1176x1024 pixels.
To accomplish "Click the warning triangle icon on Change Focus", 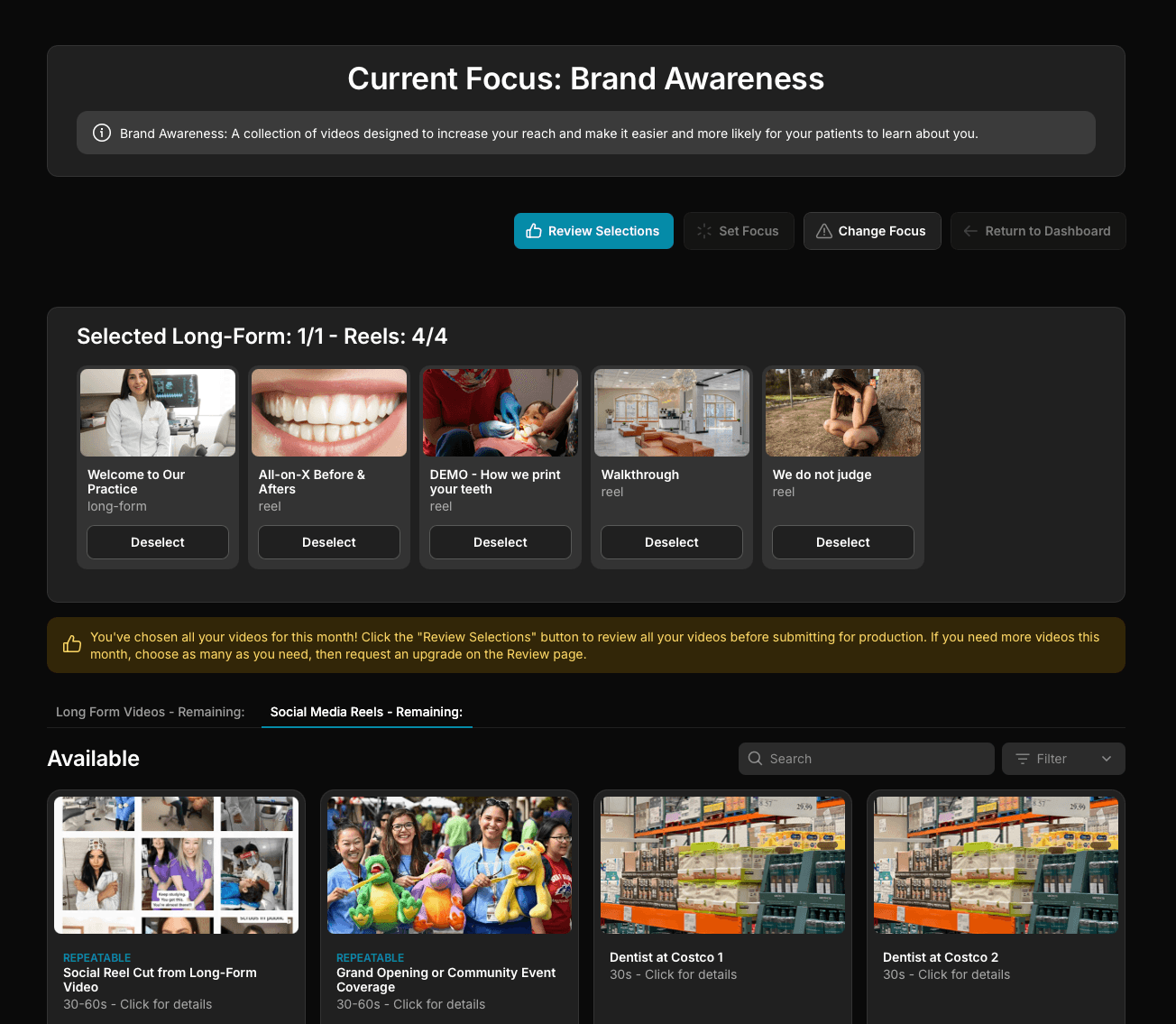I will pyautogui.click(x=823, y=231).
